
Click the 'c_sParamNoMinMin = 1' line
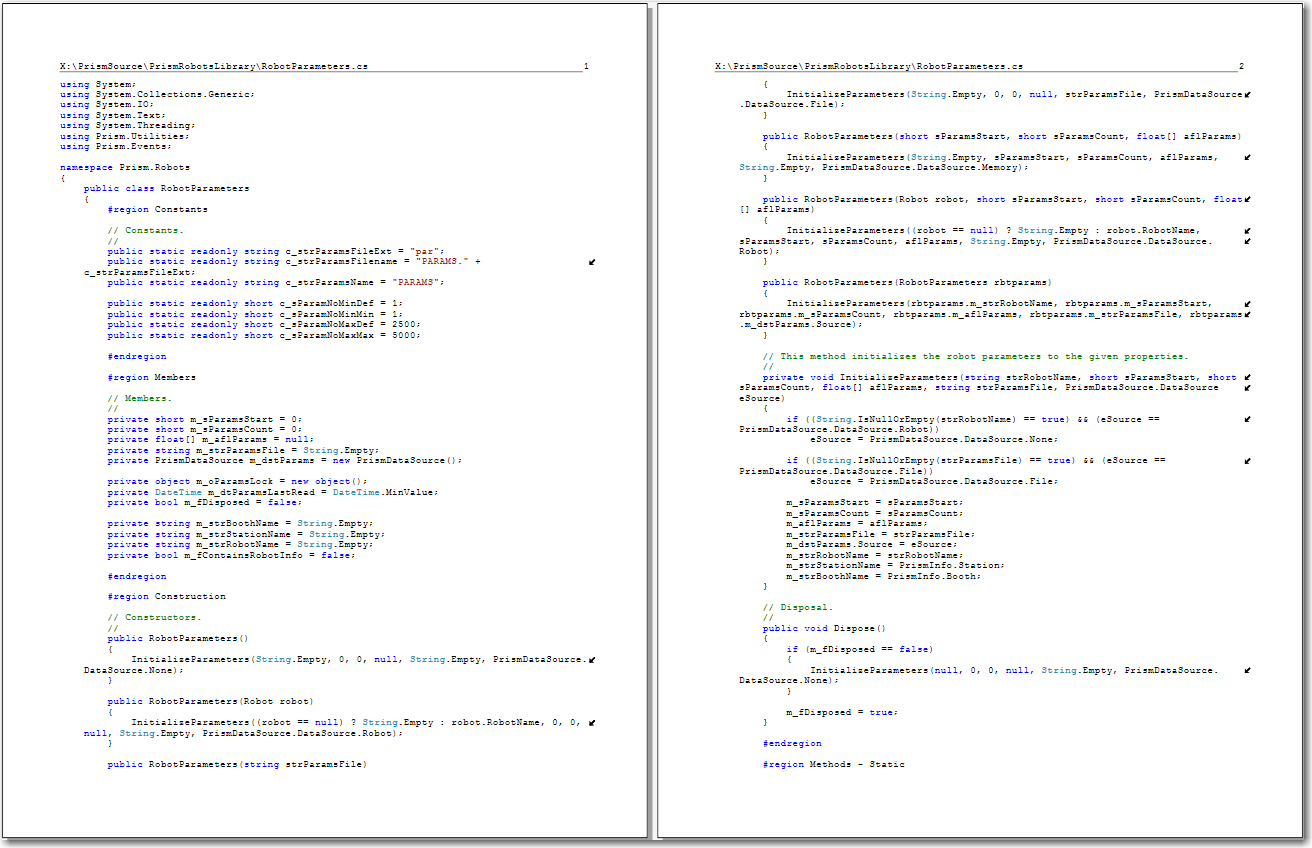click(255, 314)
